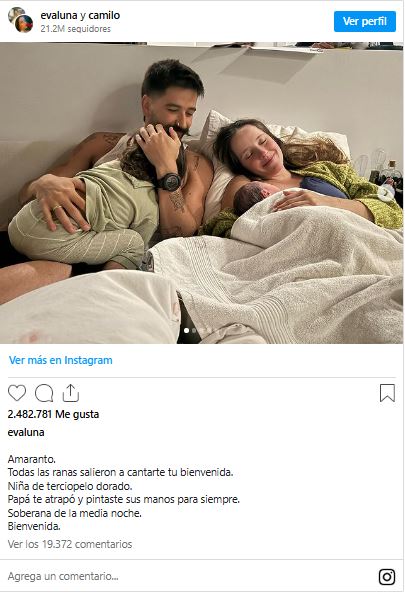Share the post using the share arrow icon

tap(71, 393)
